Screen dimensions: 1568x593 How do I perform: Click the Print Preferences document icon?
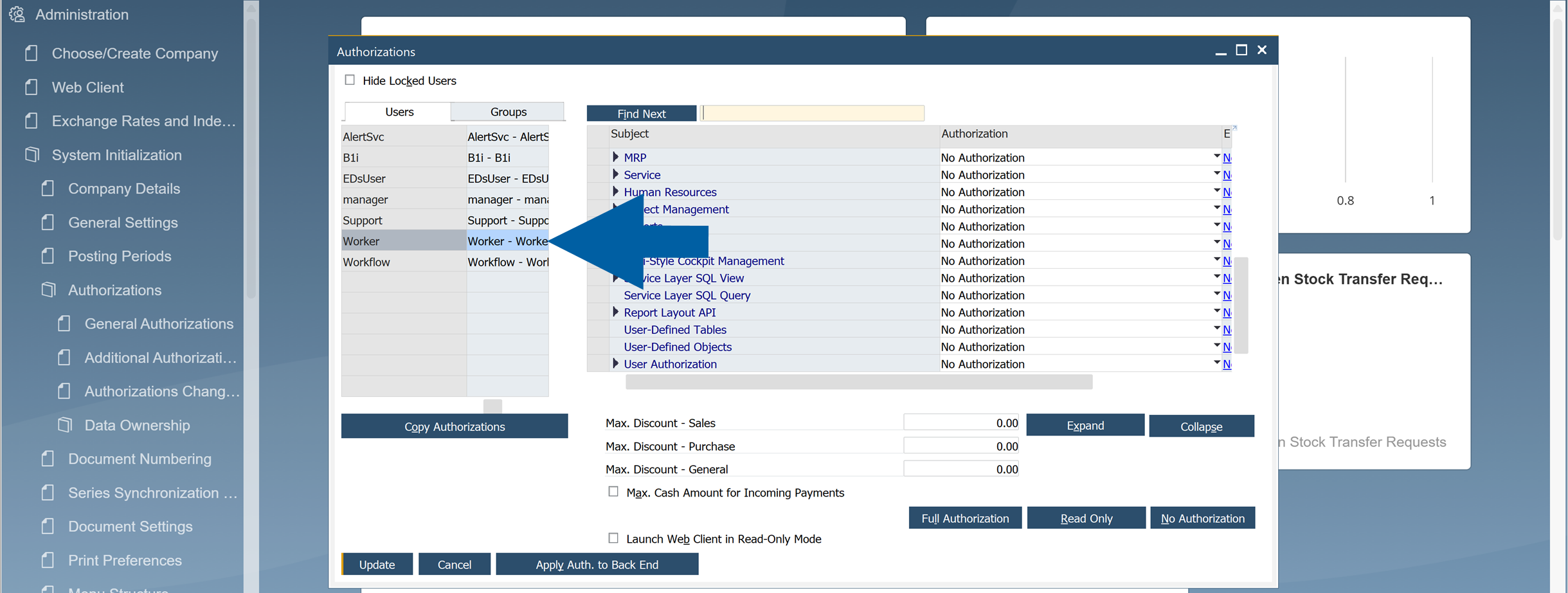point(48,560)
